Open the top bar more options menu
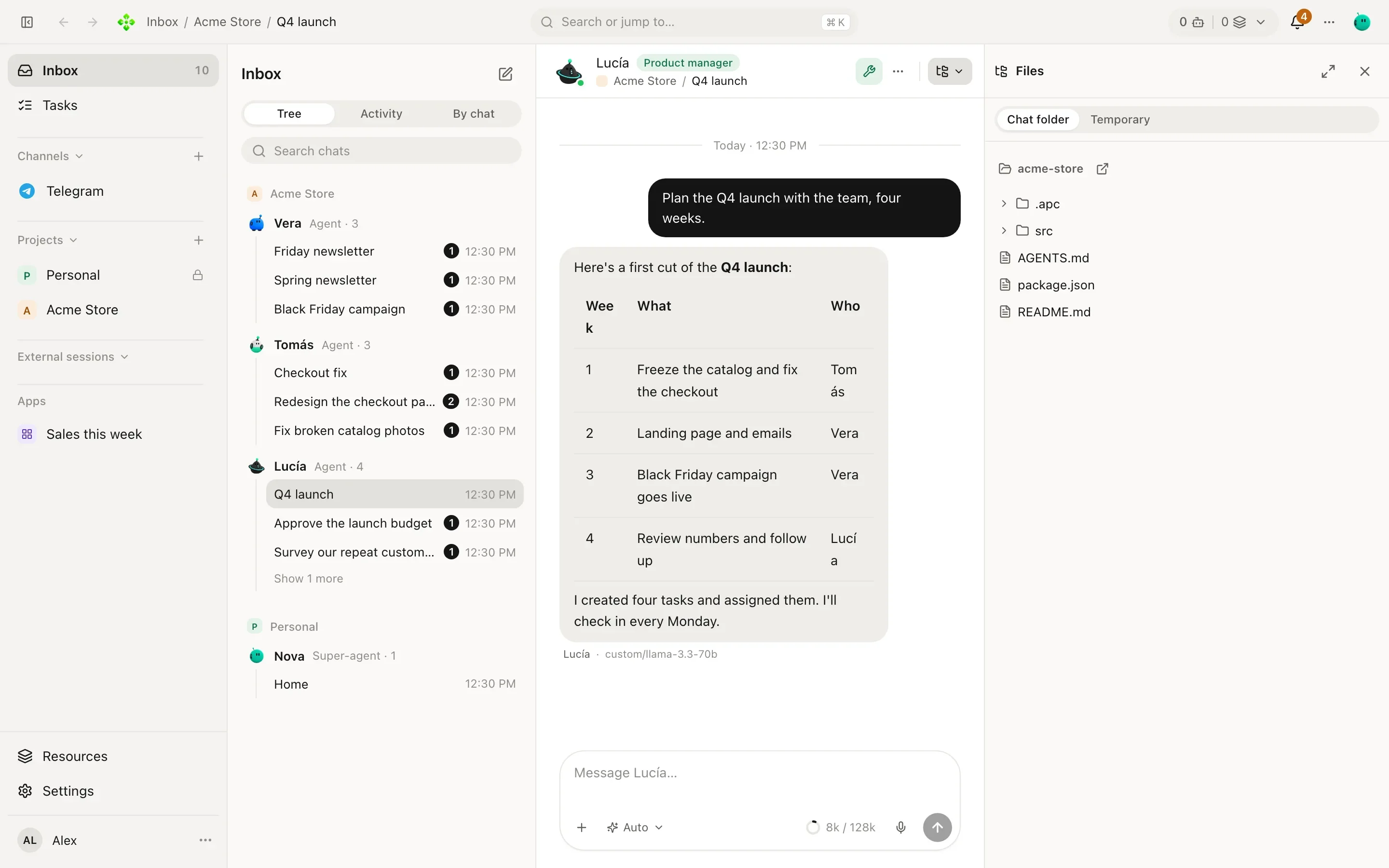The width and height of the screenshot is (1389, 868). (x=1329, y=22)
